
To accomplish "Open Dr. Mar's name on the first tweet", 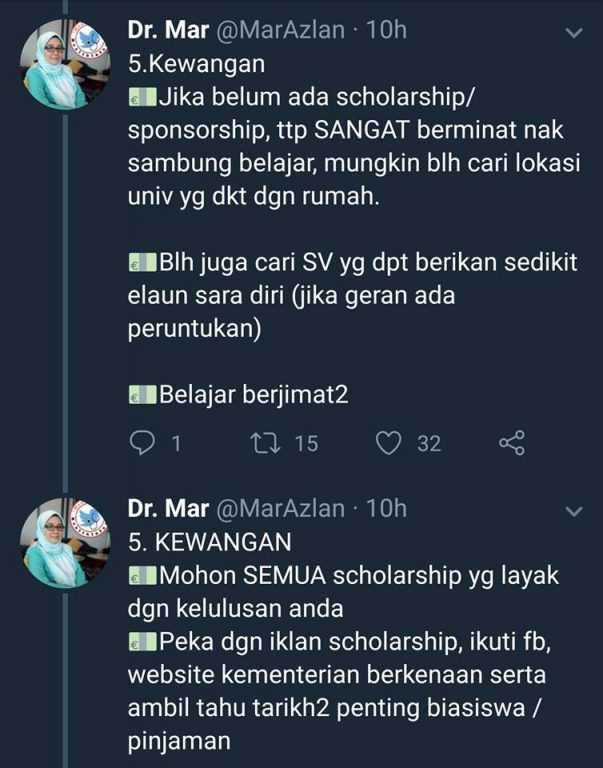I will point(168,31).
